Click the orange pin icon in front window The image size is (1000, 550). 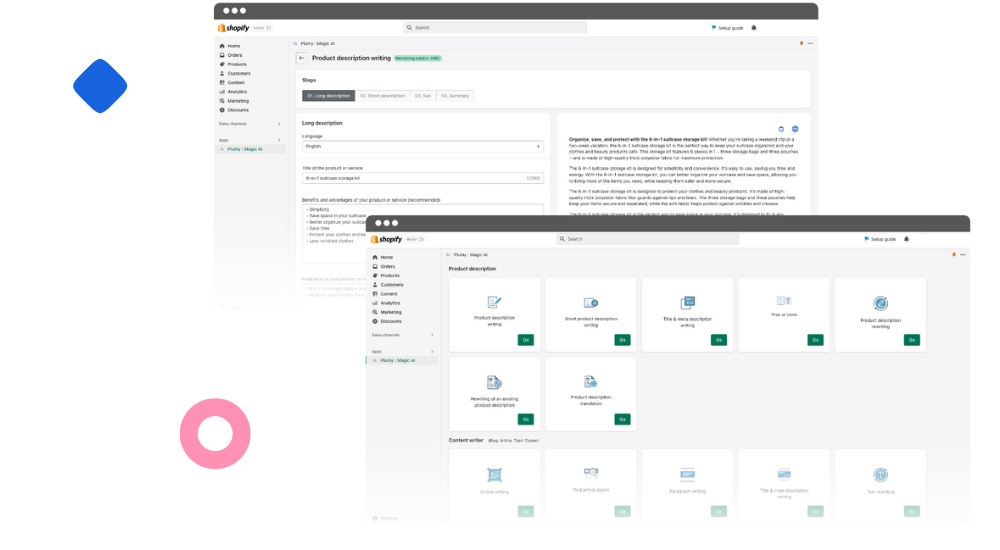[954, 255]
